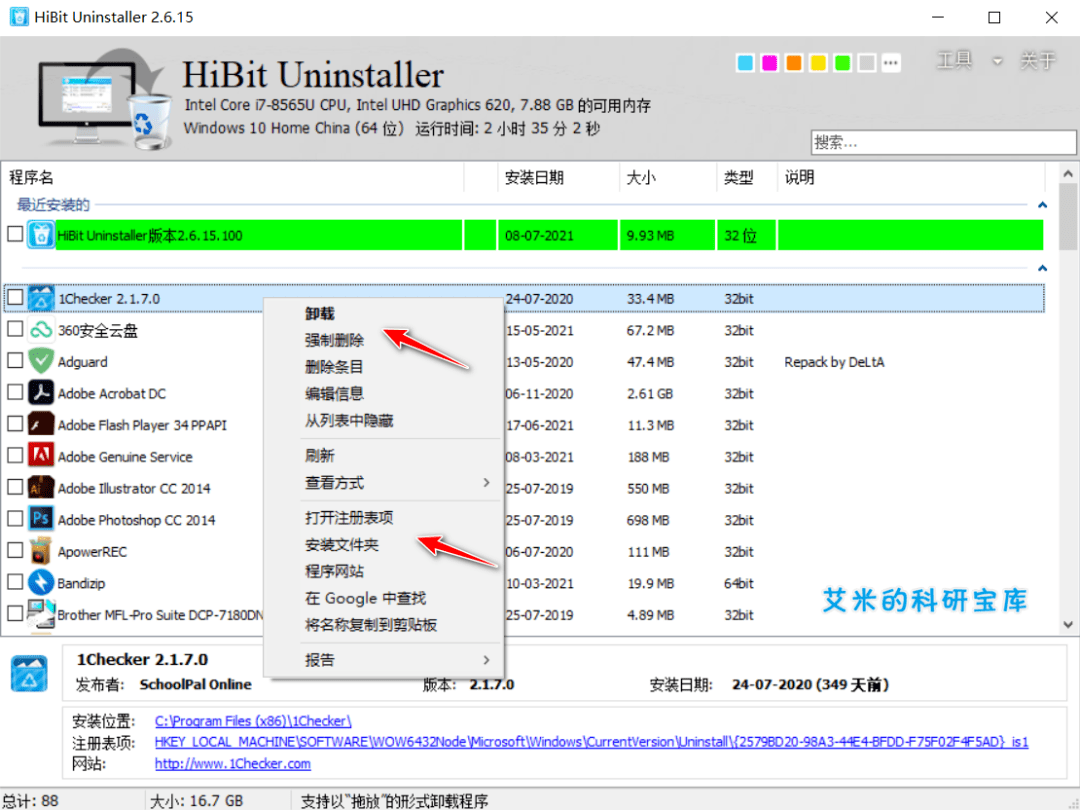Collapse the 最近安装的 group

click(1043, 205)
